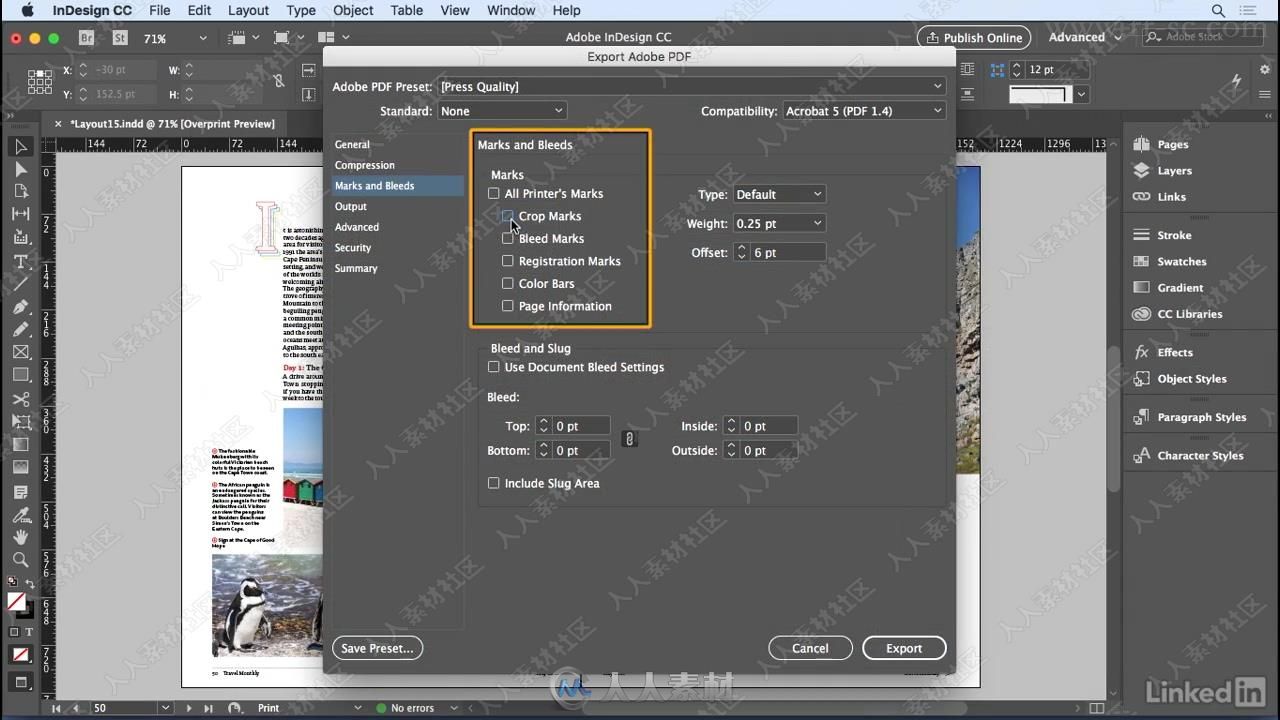Image resolution: width=1280 pixels, height=720 pixels.
Task: Enable Color Bars checkbox
Action: point(507,283)
